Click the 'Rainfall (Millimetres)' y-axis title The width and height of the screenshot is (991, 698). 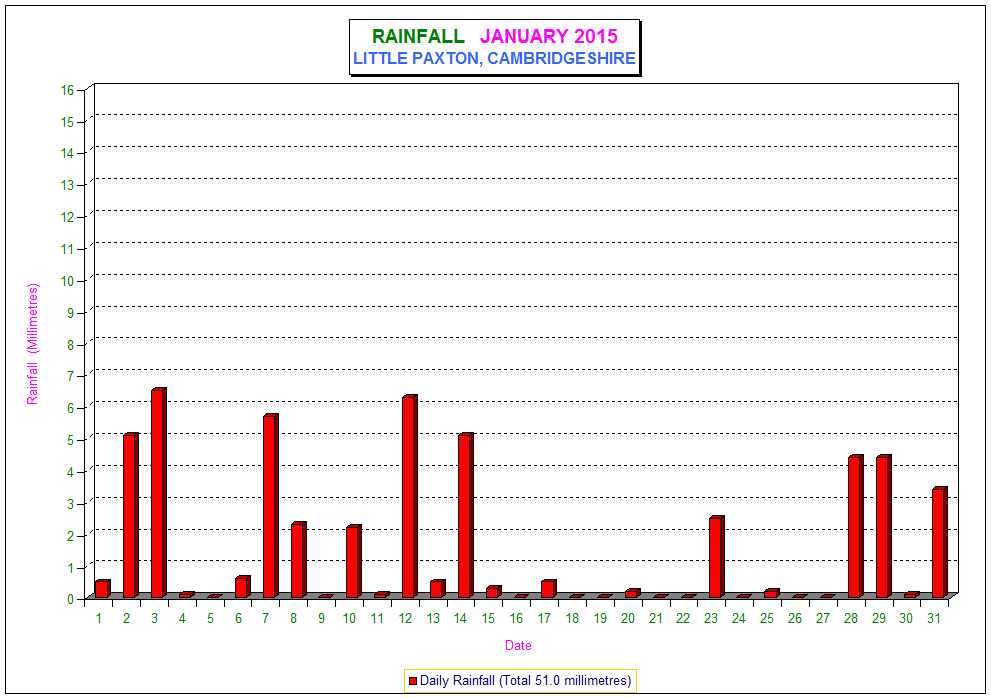(x=32, y=344)
